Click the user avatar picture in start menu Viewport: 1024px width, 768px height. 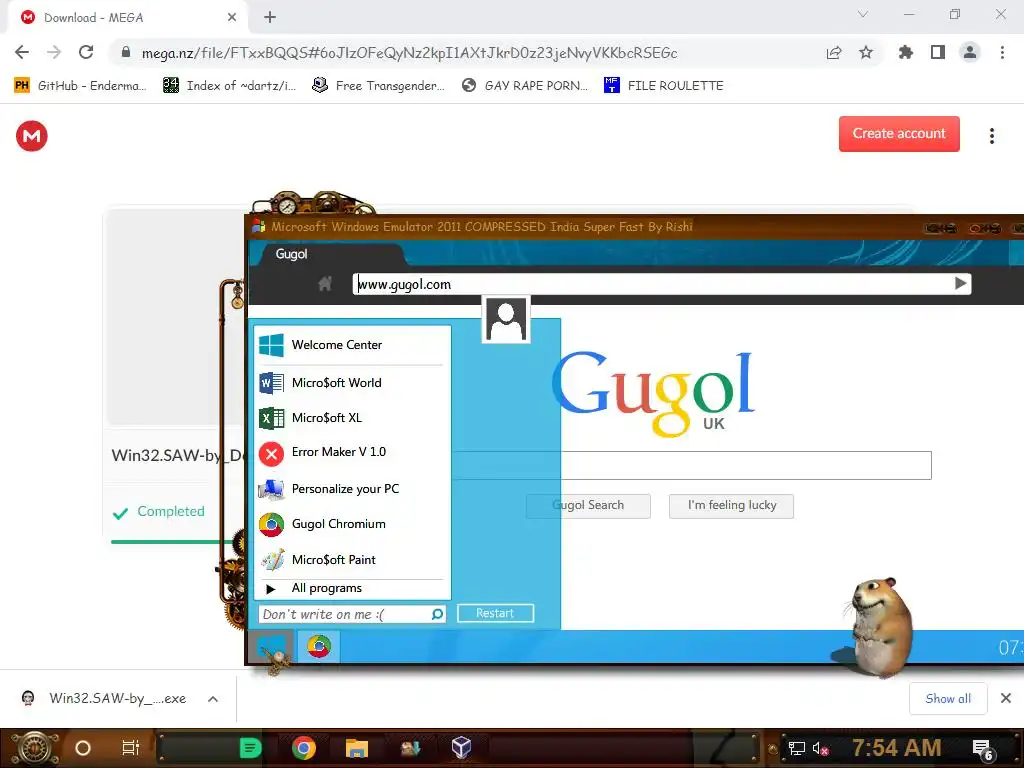pos(505,319)
